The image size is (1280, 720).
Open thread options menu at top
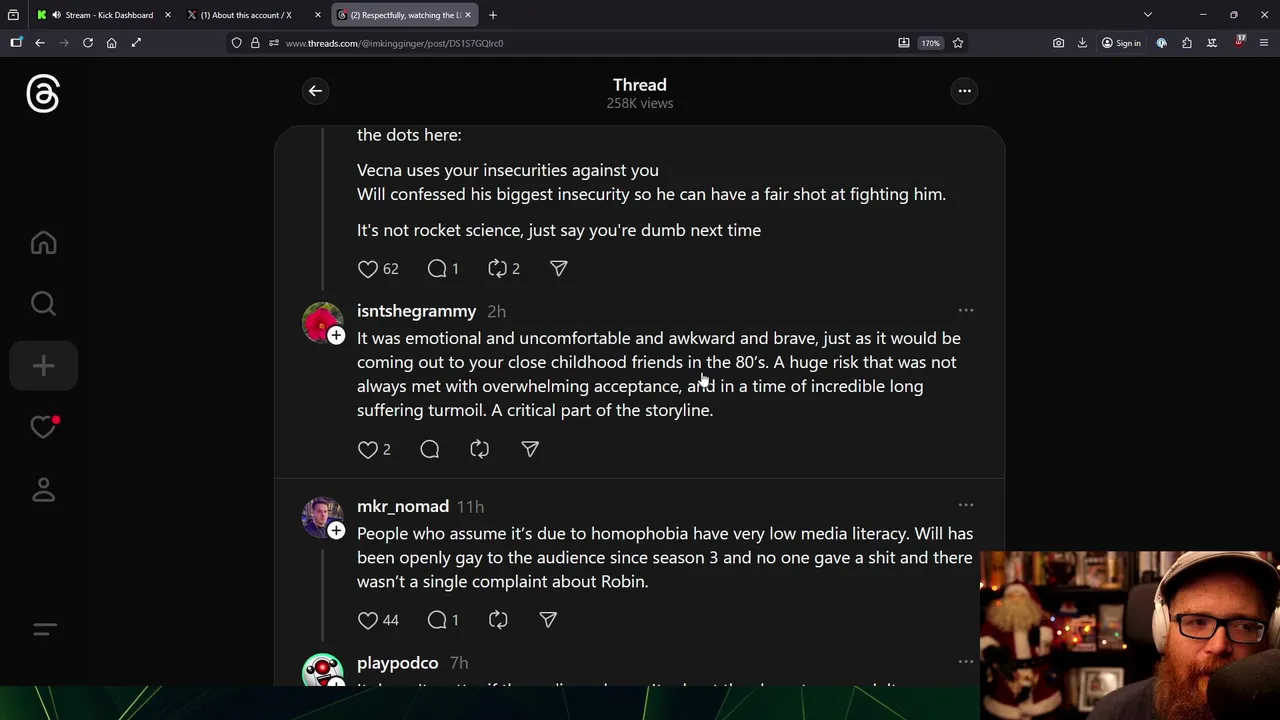(x=965, y=91)
